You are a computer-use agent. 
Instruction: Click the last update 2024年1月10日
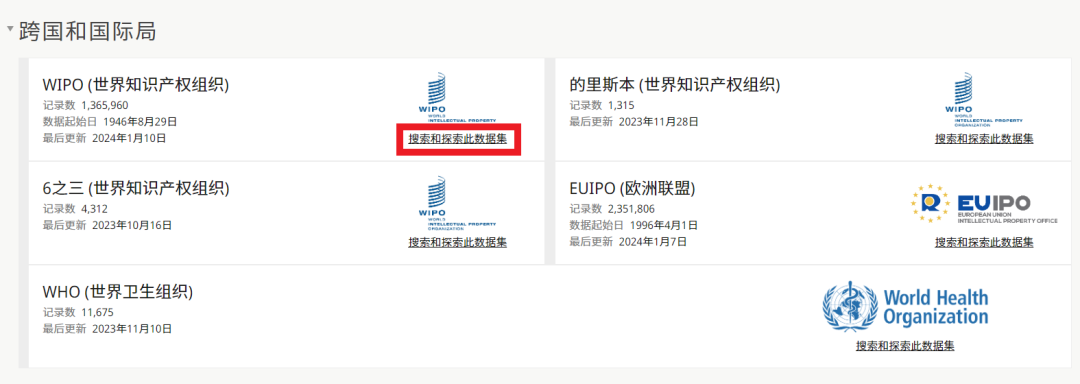pyautogui.click(x=129, y=138)
